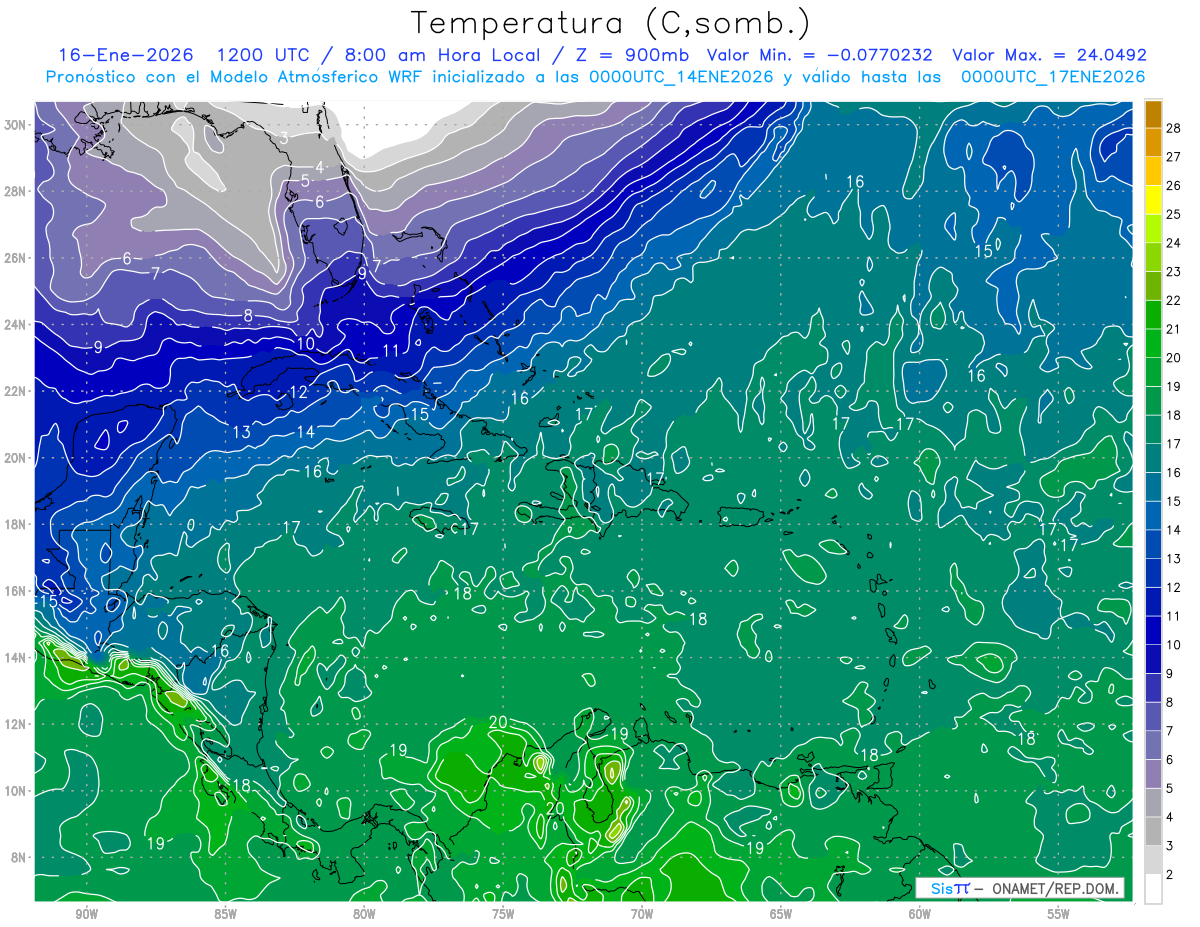The image size is (1200, 927).
Task: Click the "13" contour label on the map
Action: (x=241, y=433)
